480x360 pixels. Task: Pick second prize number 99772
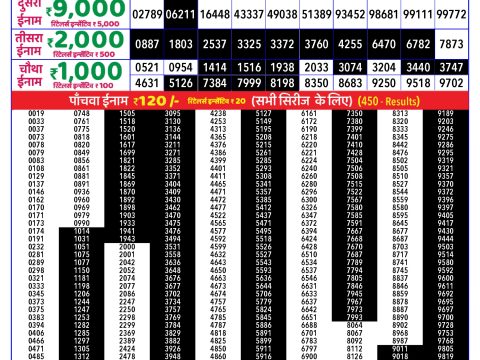(452, 14)
